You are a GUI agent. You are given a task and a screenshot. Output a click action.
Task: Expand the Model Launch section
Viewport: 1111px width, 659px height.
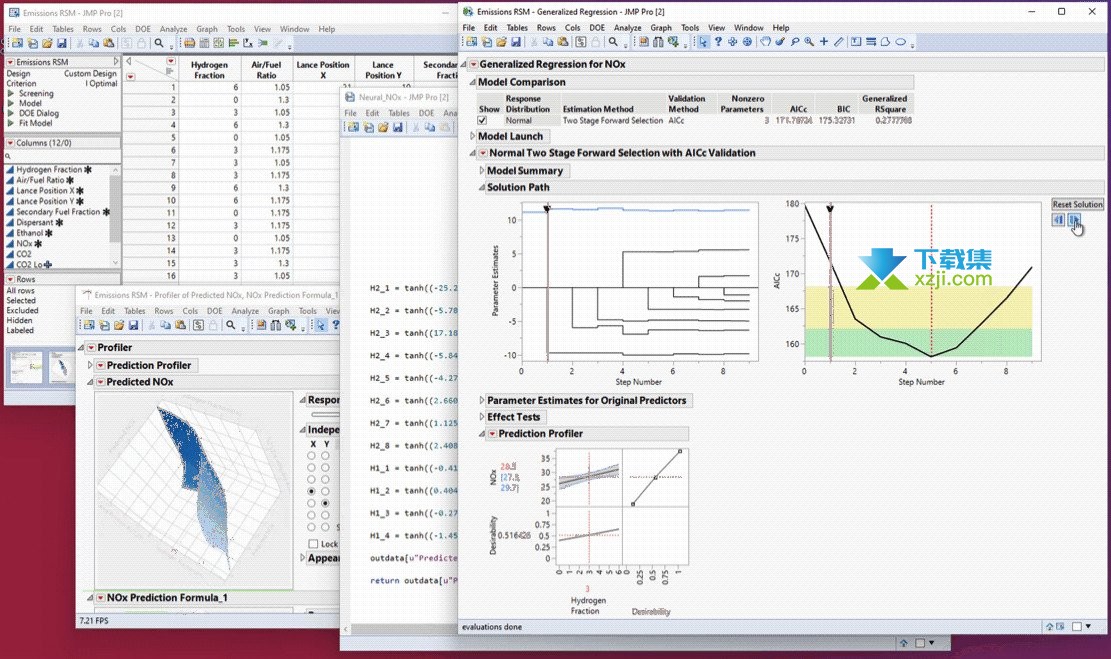(x=473, y=136)
